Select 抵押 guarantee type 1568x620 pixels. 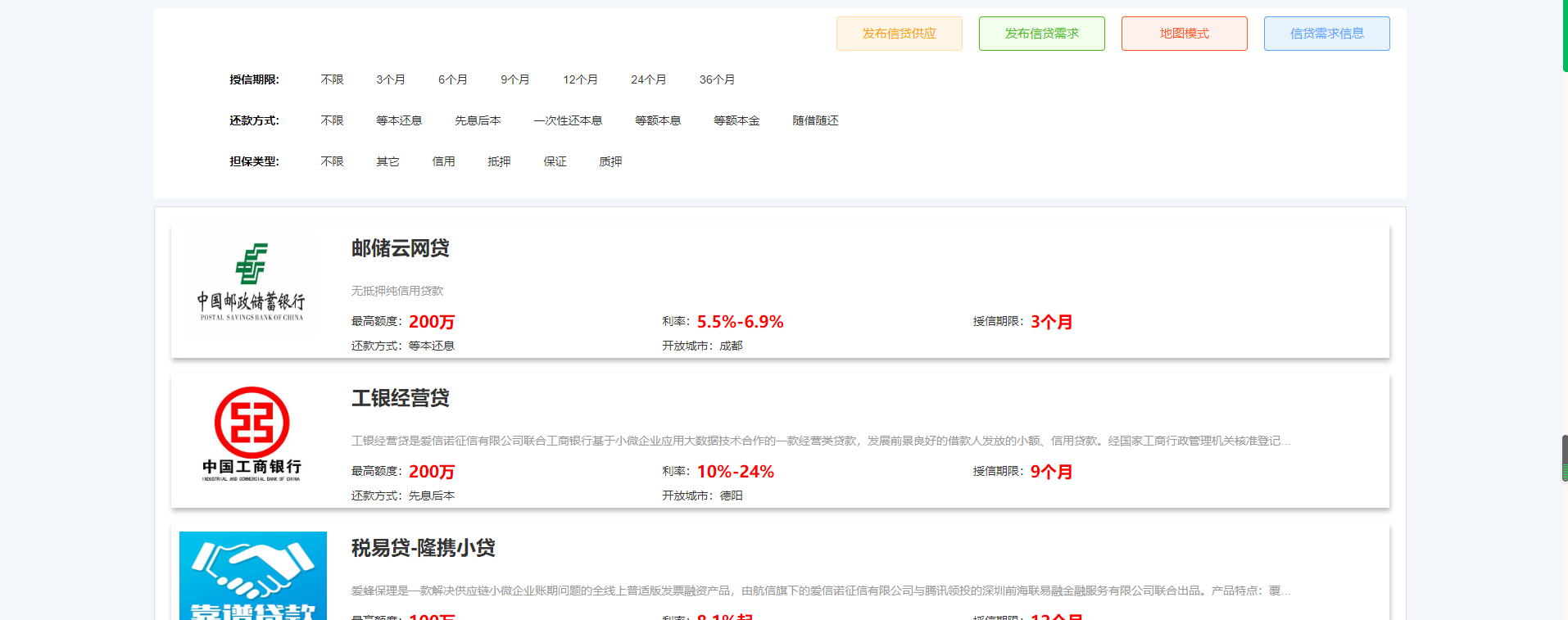click(499, 161)
